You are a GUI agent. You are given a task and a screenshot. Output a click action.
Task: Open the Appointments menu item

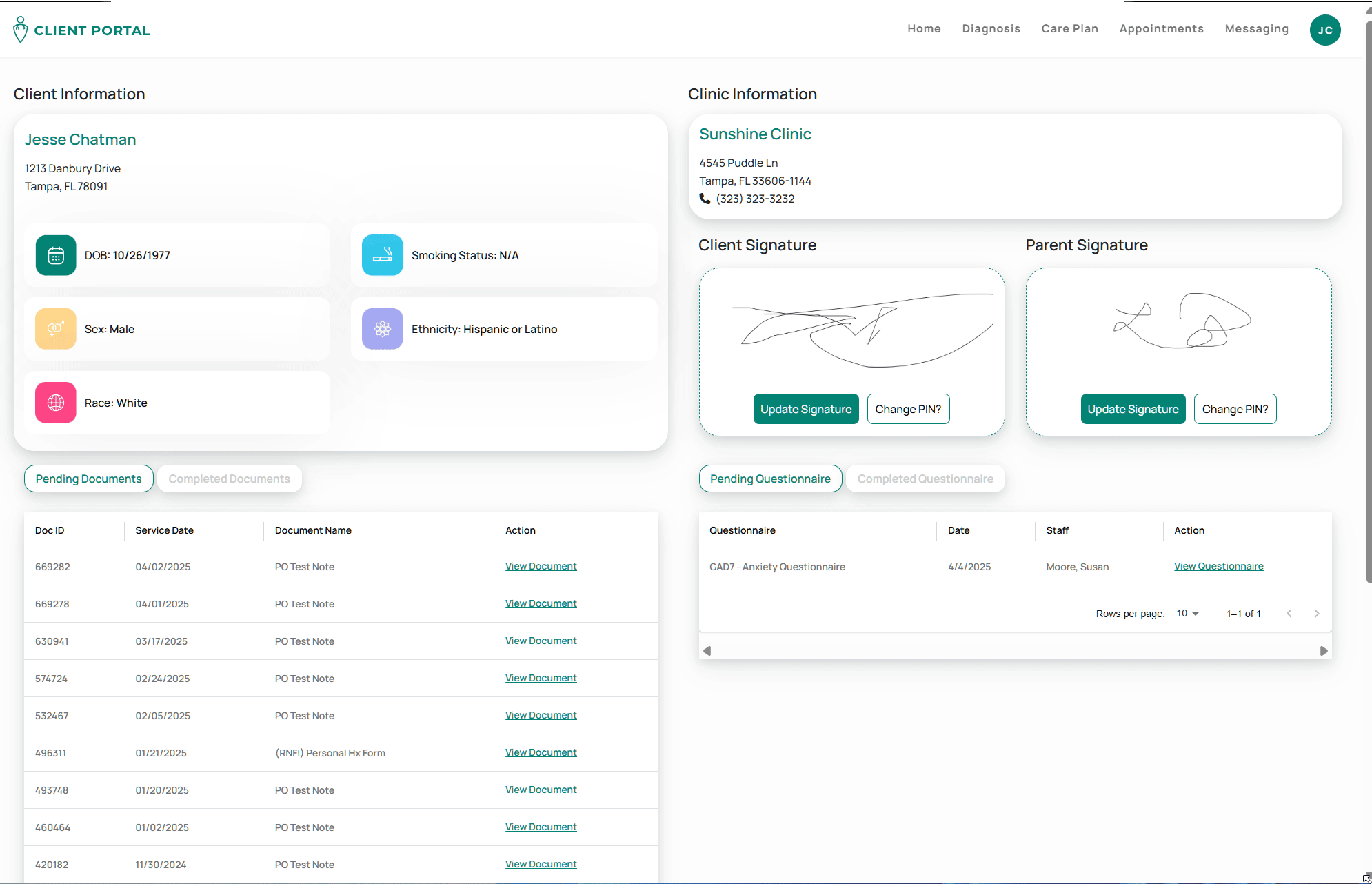pos(1161,29)
